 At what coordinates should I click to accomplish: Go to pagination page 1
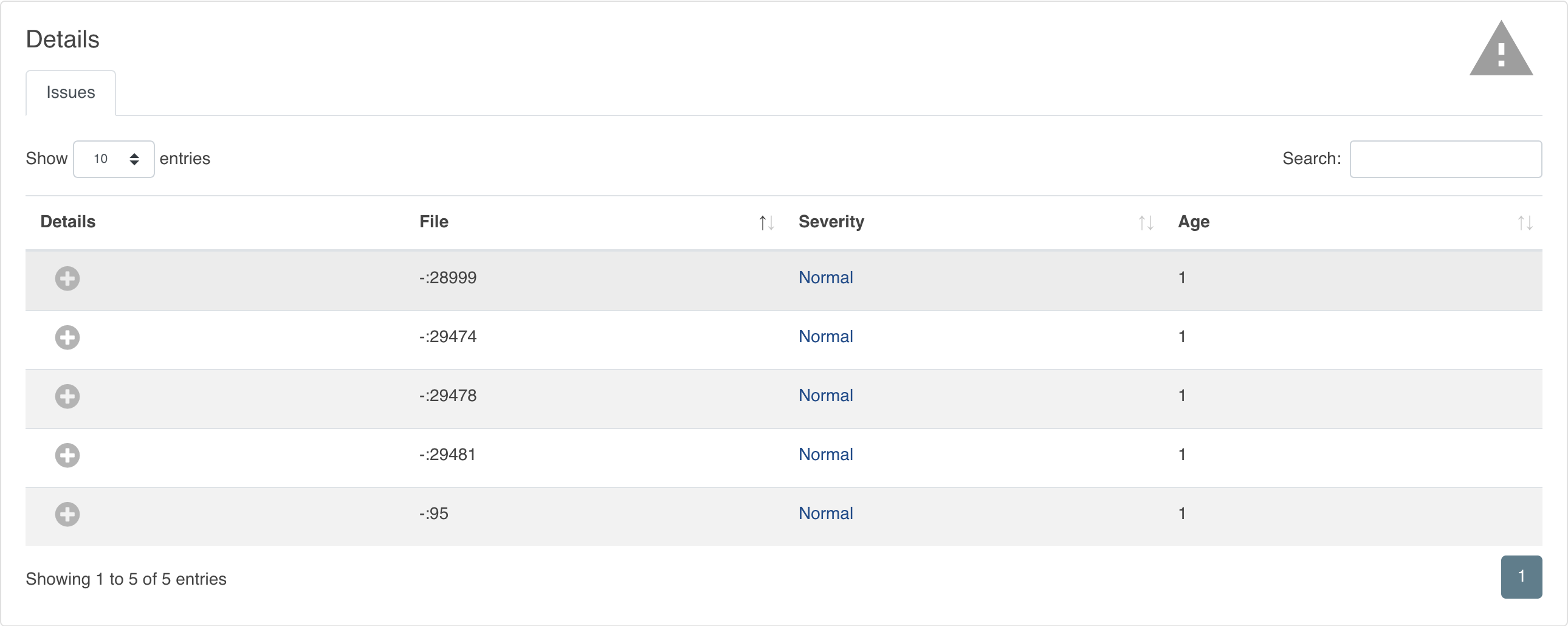[x=1521, y=576]
